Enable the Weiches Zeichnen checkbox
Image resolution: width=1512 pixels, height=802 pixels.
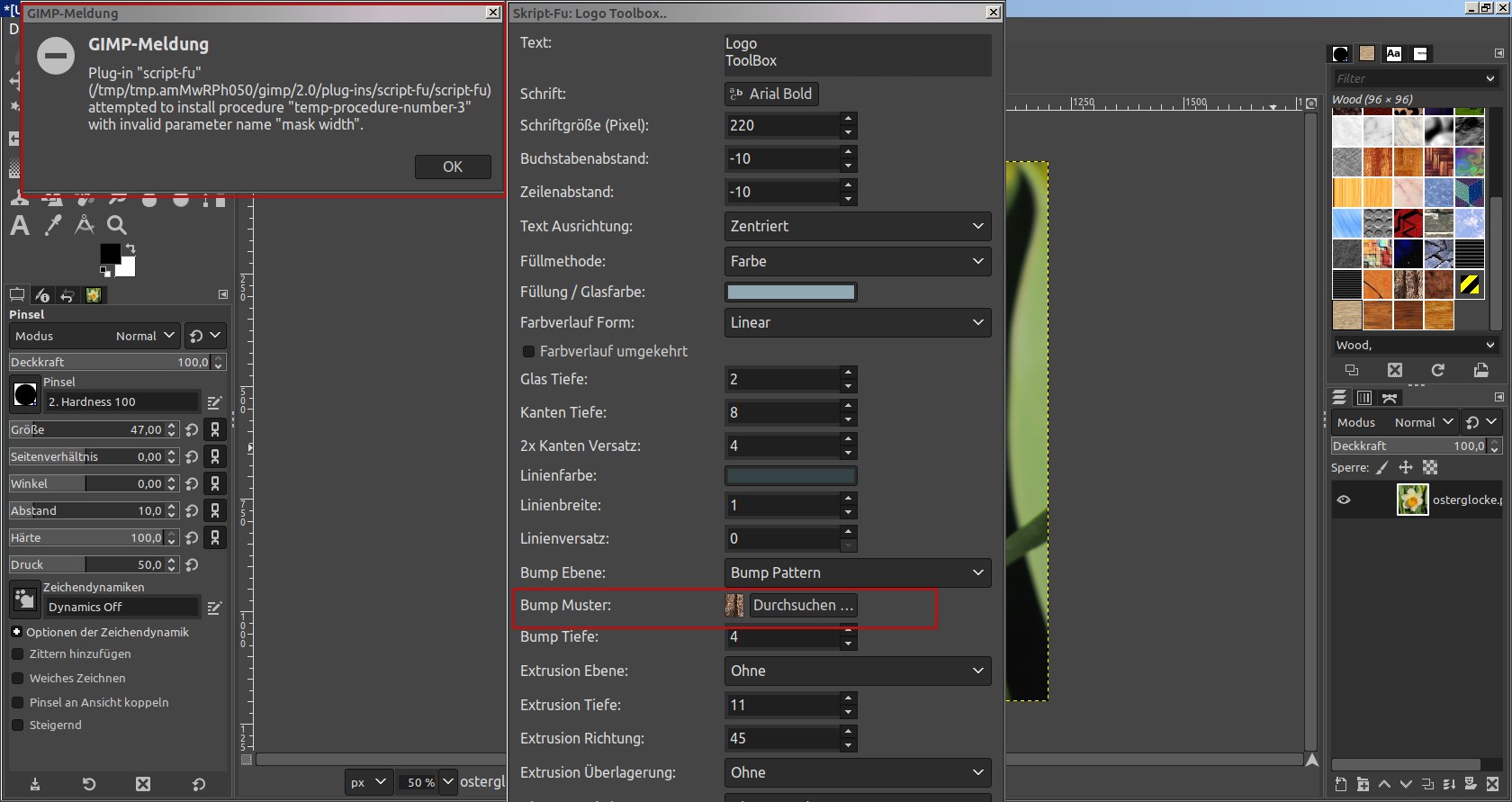(x=17, y=679)
